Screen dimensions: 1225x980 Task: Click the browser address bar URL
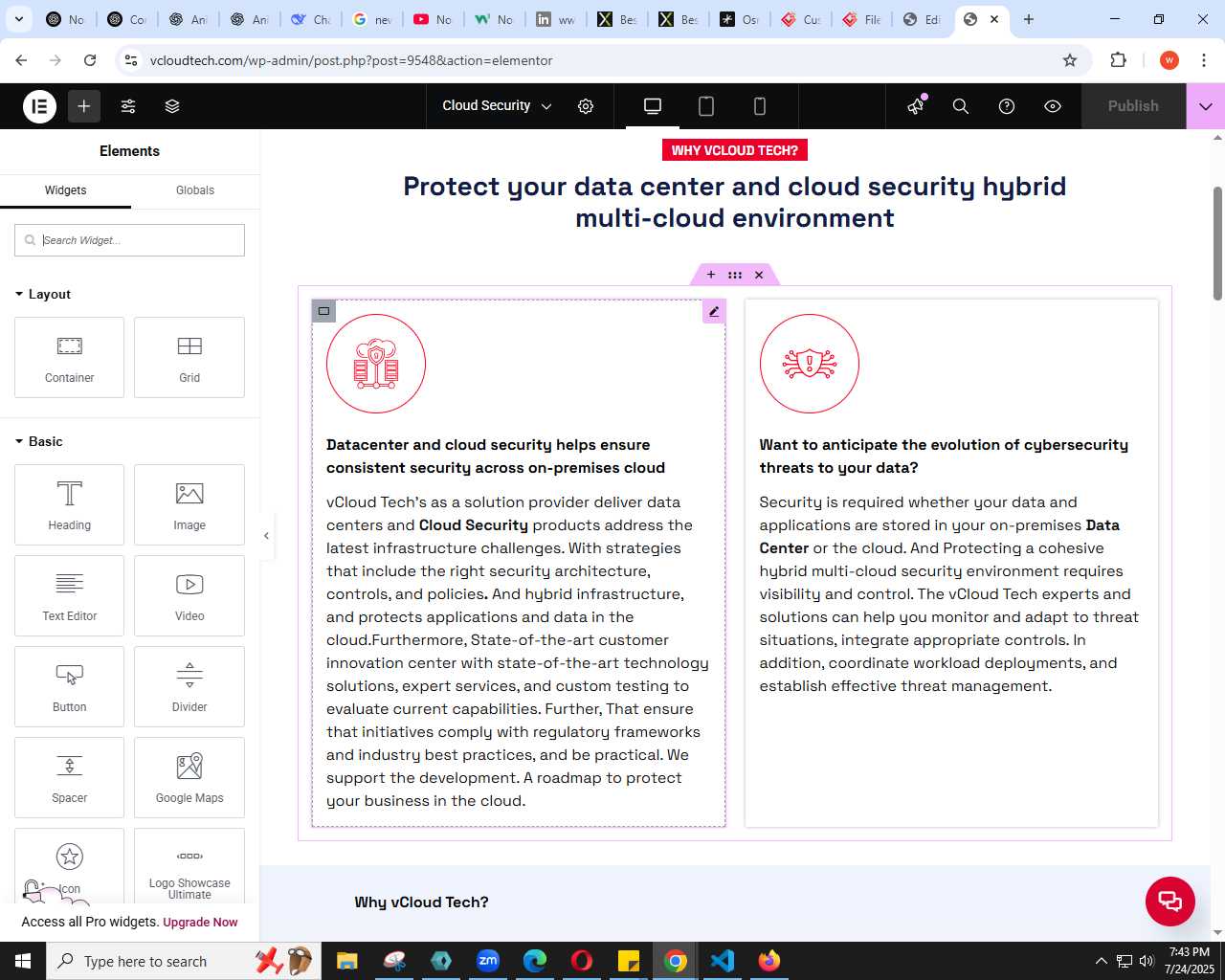[351, 60]
